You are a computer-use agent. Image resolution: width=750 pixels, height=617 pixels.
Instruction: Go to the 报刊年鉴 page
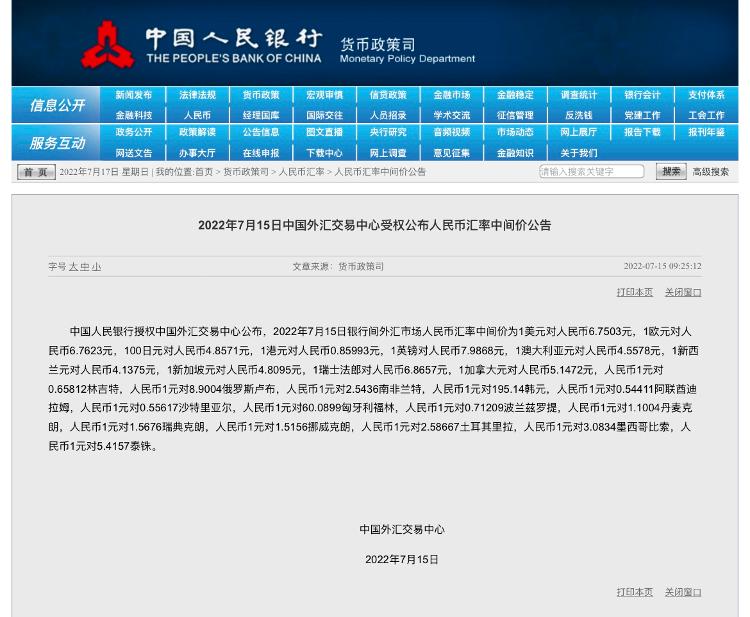[x=706, y=132]
